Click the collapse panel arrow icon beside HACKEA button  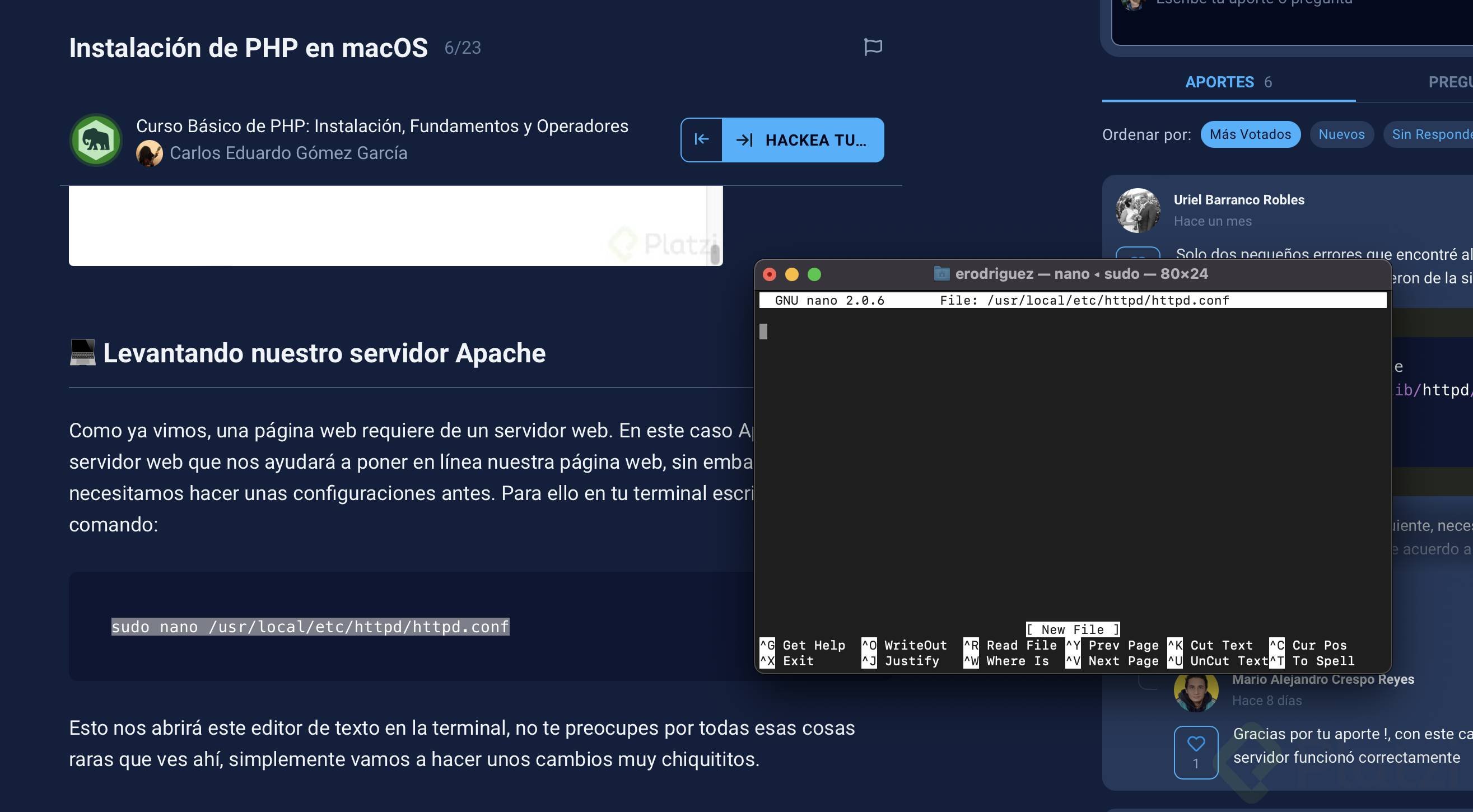[702, 139]
